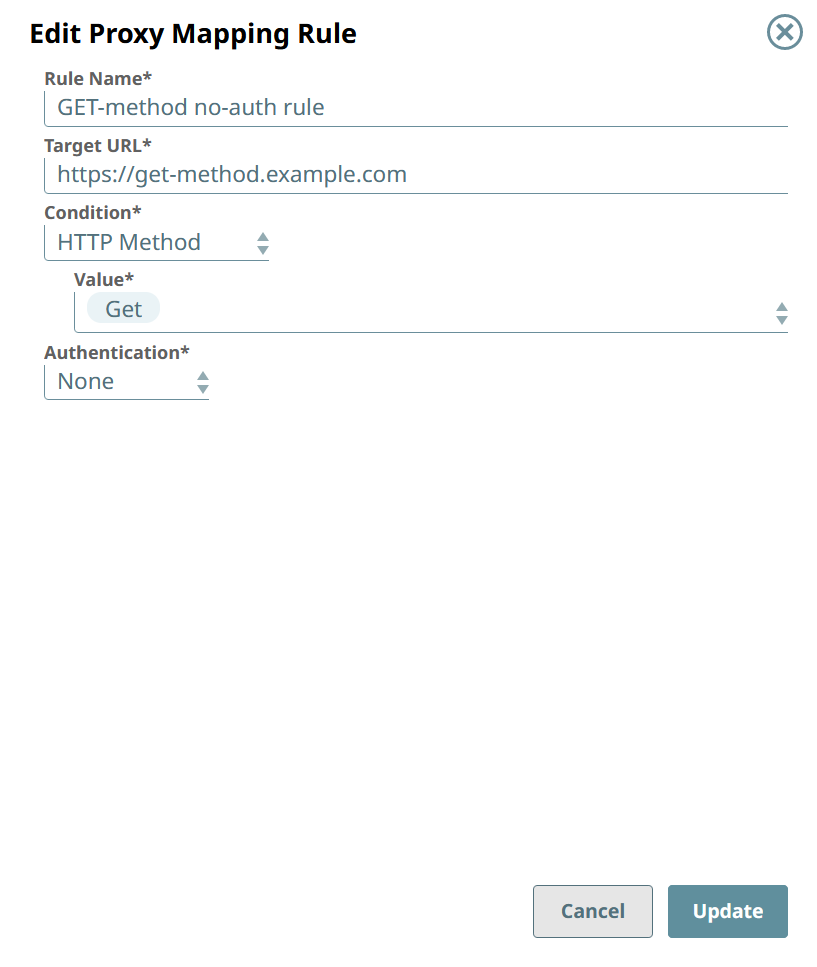This screenshot has width=817, height=967.
Task: Click the Update button
Action: (x=727, y=911)
